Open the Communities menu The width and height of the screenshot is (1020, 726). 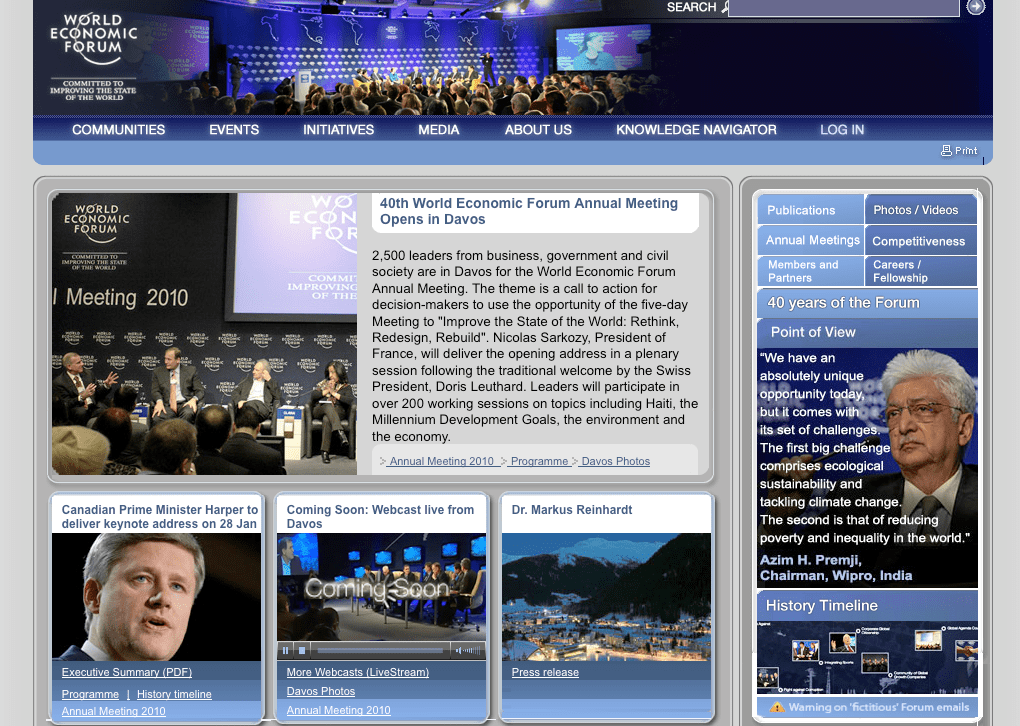click(x=118, y=130)
